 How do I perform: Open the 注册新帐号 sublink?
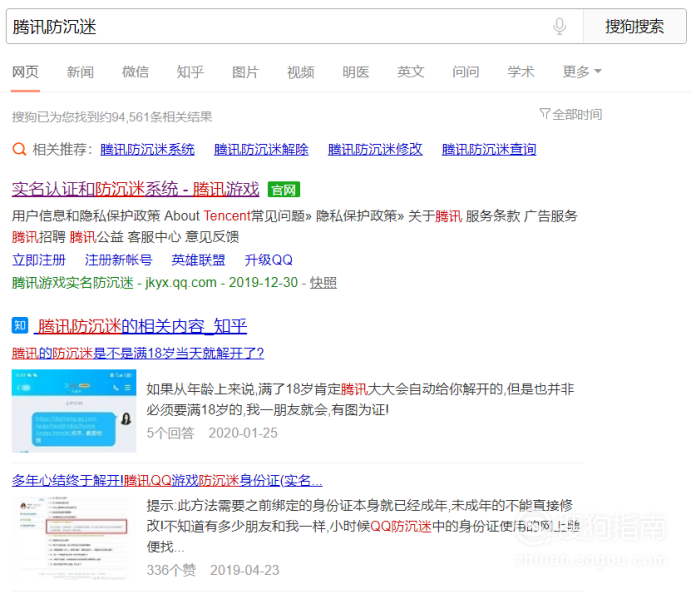tap(119, 260)
